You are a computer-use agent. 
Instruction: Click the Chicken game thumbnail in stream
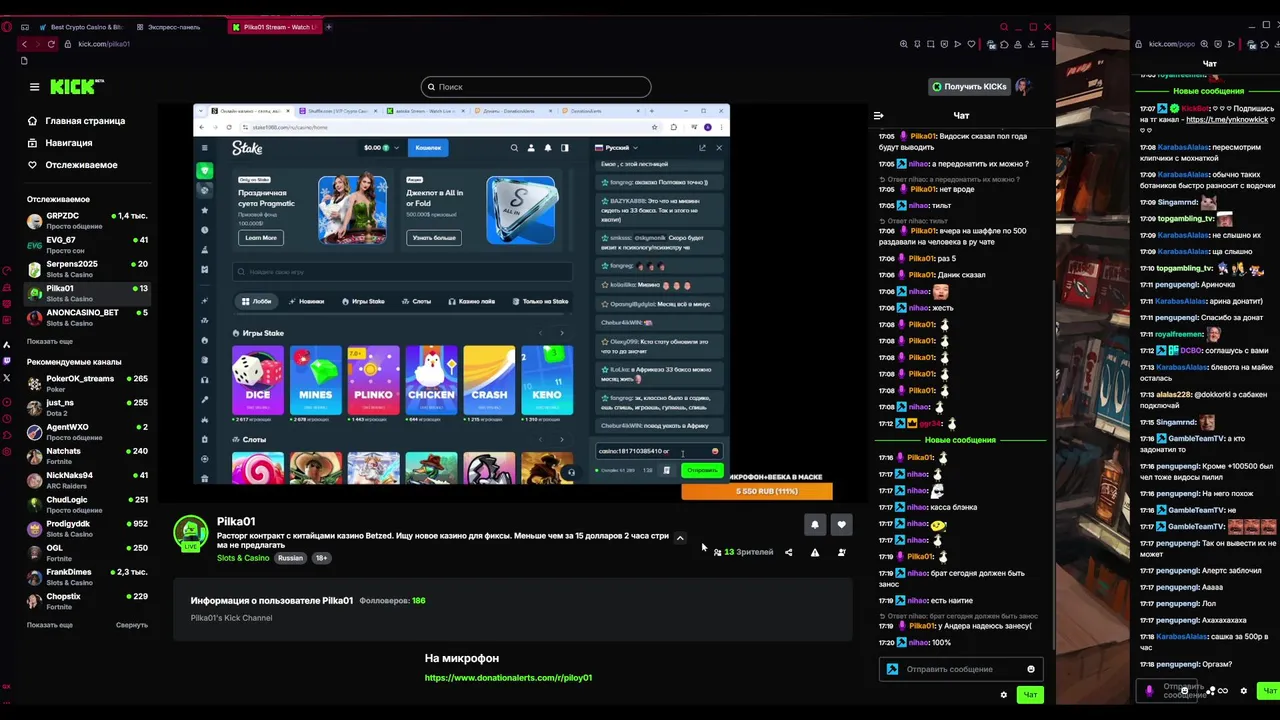pyautogui.click(x=431, y=380)
